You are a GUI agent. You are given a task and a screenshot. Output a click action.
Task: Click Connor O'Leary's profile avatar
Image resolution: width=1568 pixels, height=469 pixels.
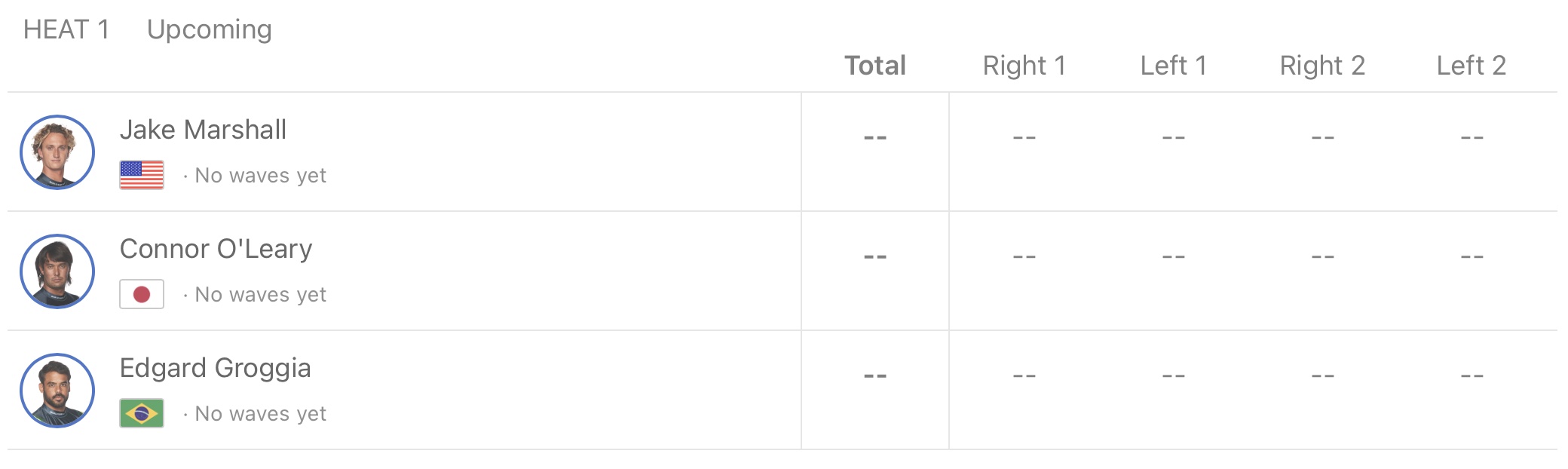[x=57, y=271]
